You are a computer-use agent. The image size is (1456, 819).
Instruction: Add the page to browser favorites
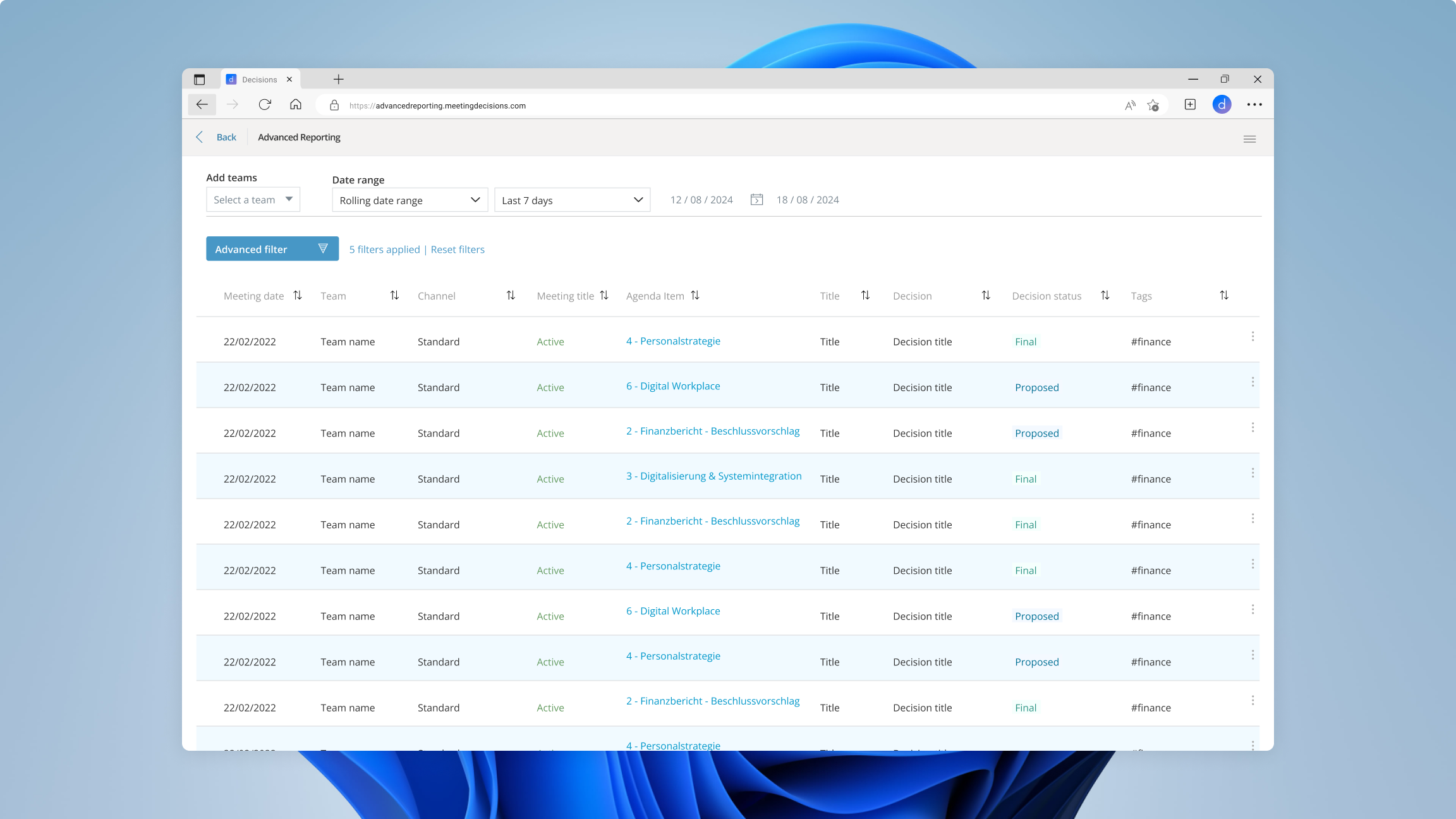tap(1153, 105)
